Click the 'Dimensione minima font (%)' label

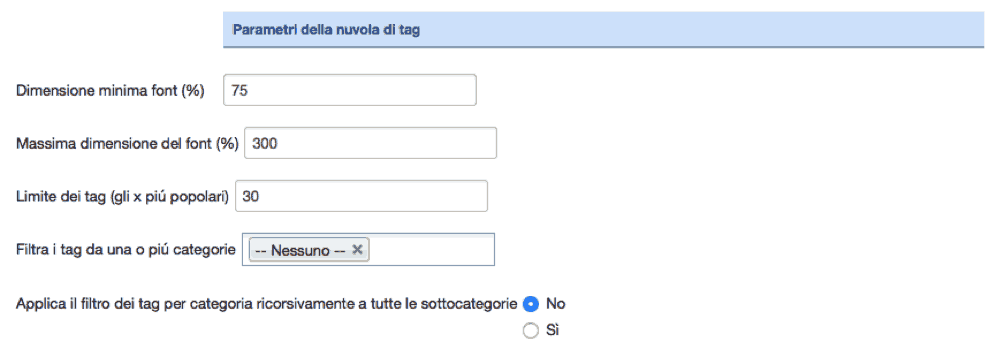pos(110,91)
